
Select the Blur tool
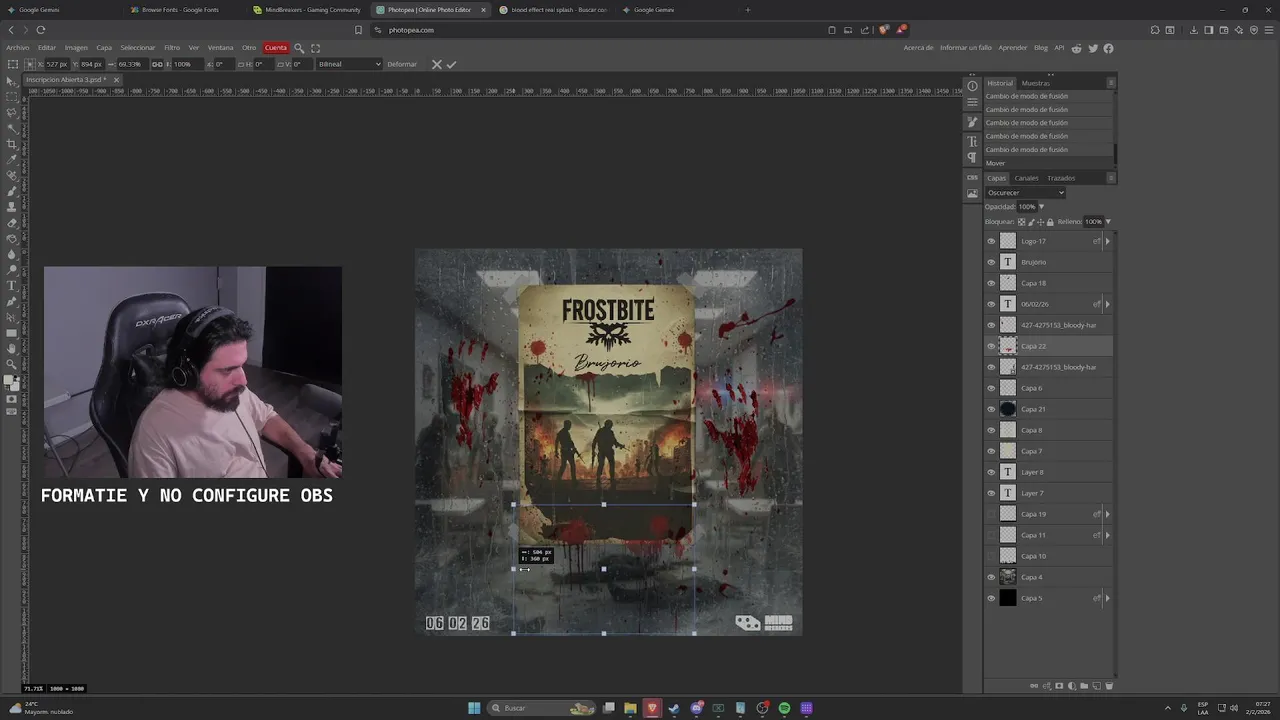click(12, 254)
